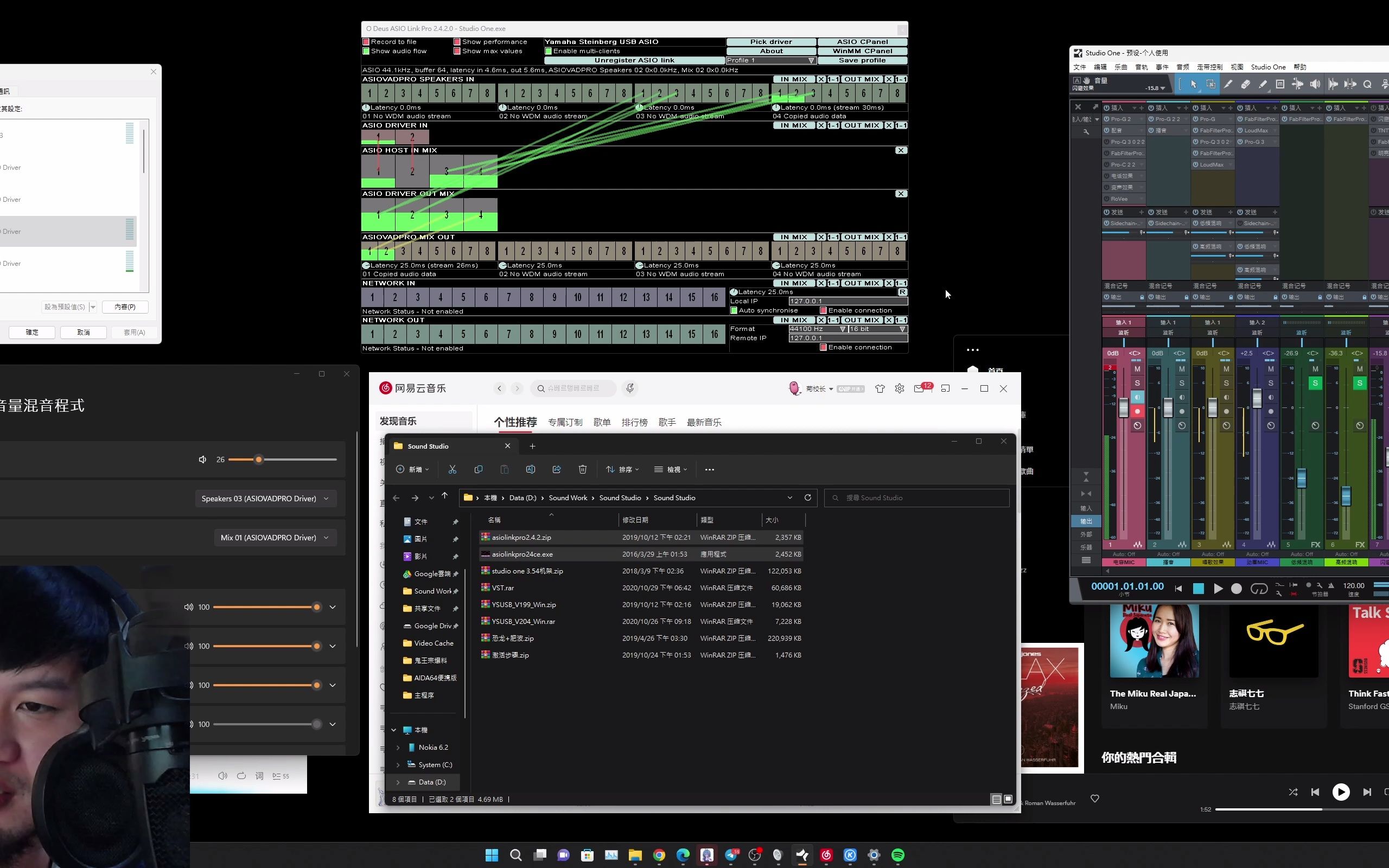Click the listen-to-identify microphone icon in NetEase Music
The height and width of the screenshot is (868, 1389).
[629, 388]
